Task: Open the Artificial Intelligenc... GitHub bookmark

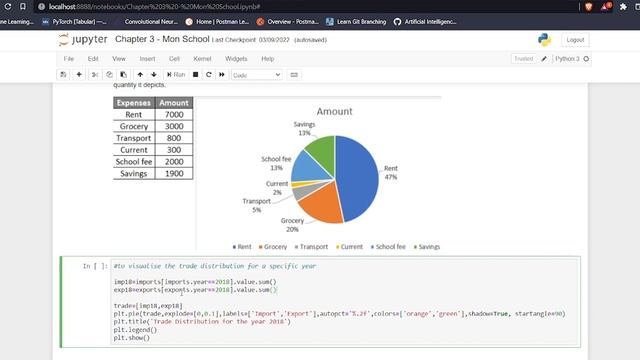Action: [425, 22]
